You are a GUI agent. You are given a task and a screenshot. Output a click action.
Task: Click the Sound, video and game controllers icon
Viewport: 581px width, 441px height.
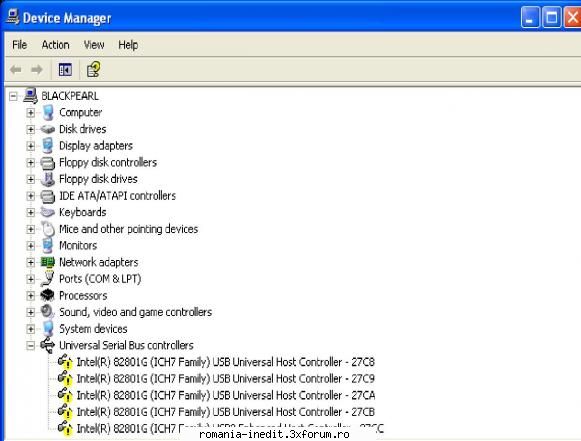click(x=47, y=312)
